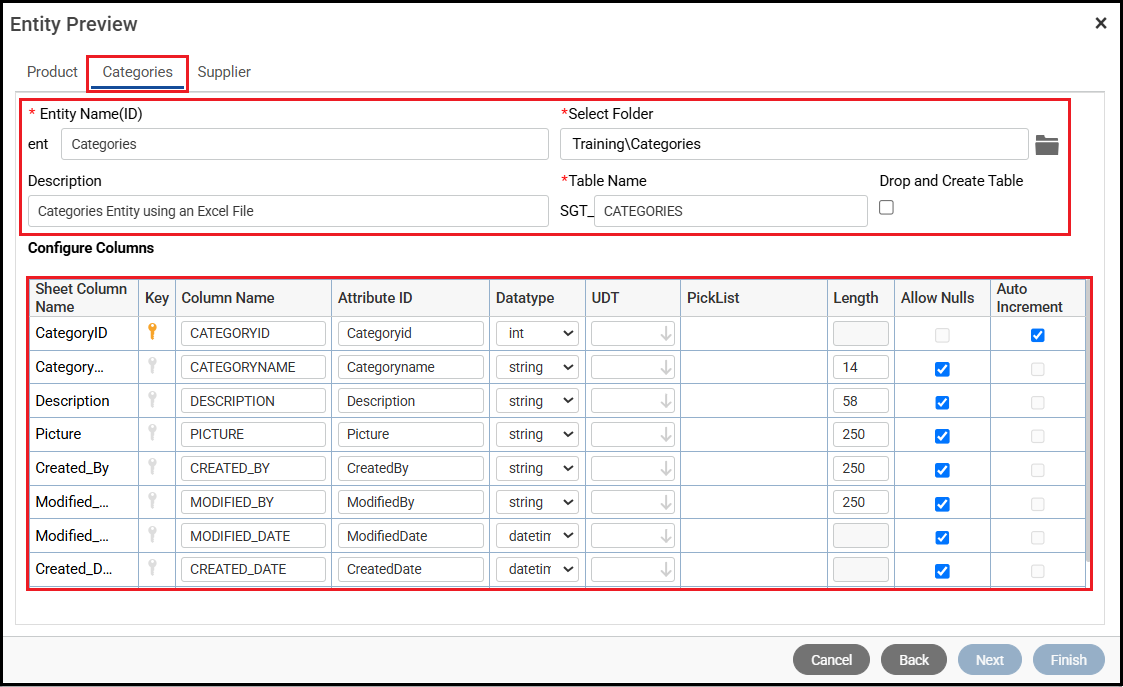Set the Description row key icon
The width and height of the screenshot is (1123, 687).
(152, 399)
